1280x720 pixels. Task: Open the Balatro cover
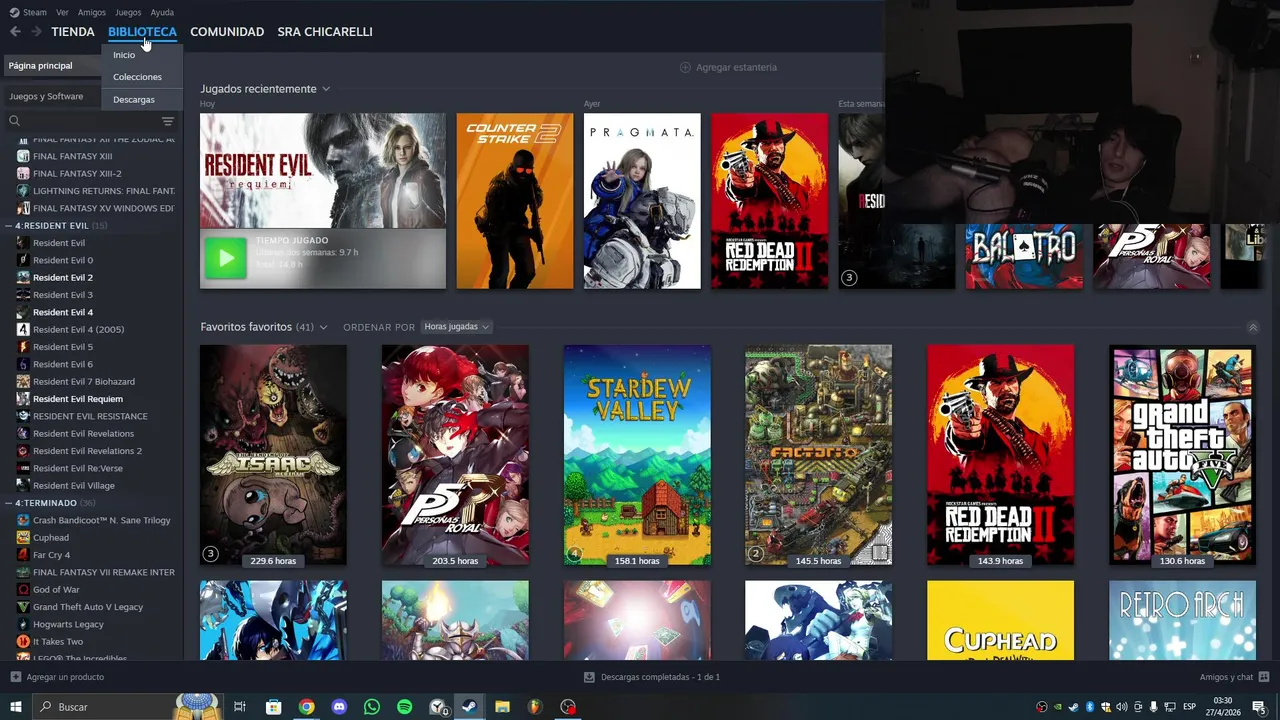(1024, 256)
